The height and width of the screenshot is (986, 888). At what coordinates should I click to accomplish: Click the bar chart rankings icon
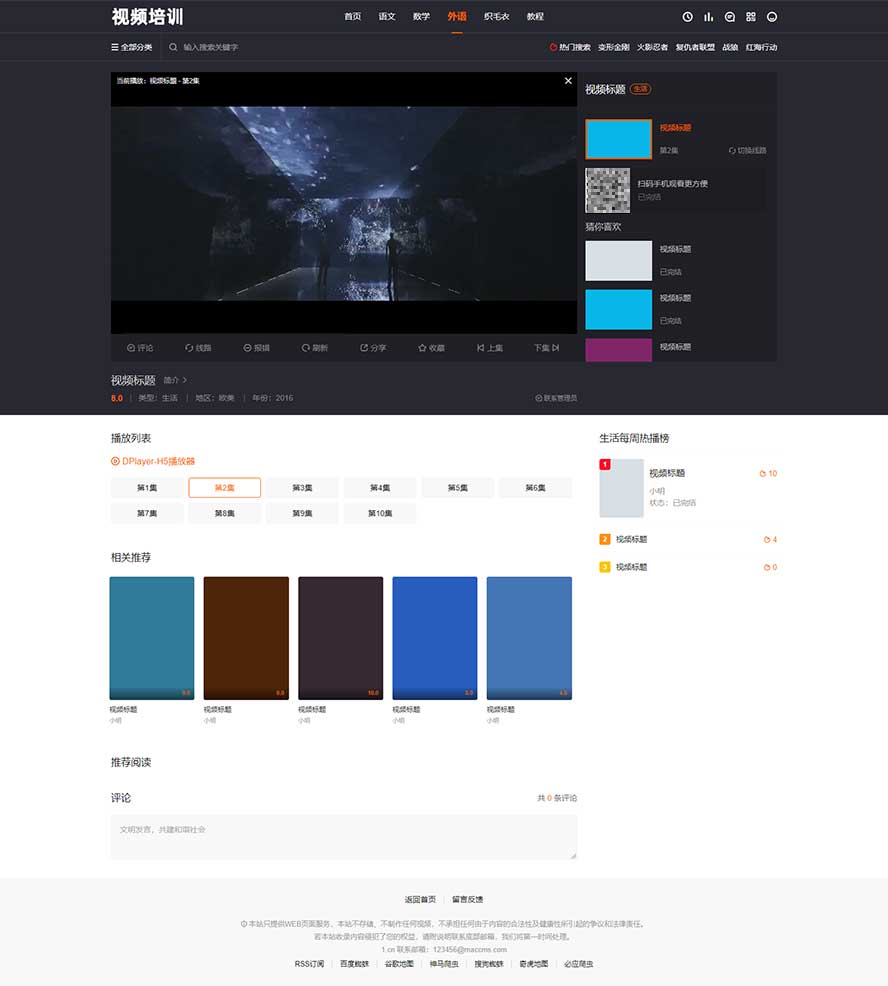tap(709, 17)
